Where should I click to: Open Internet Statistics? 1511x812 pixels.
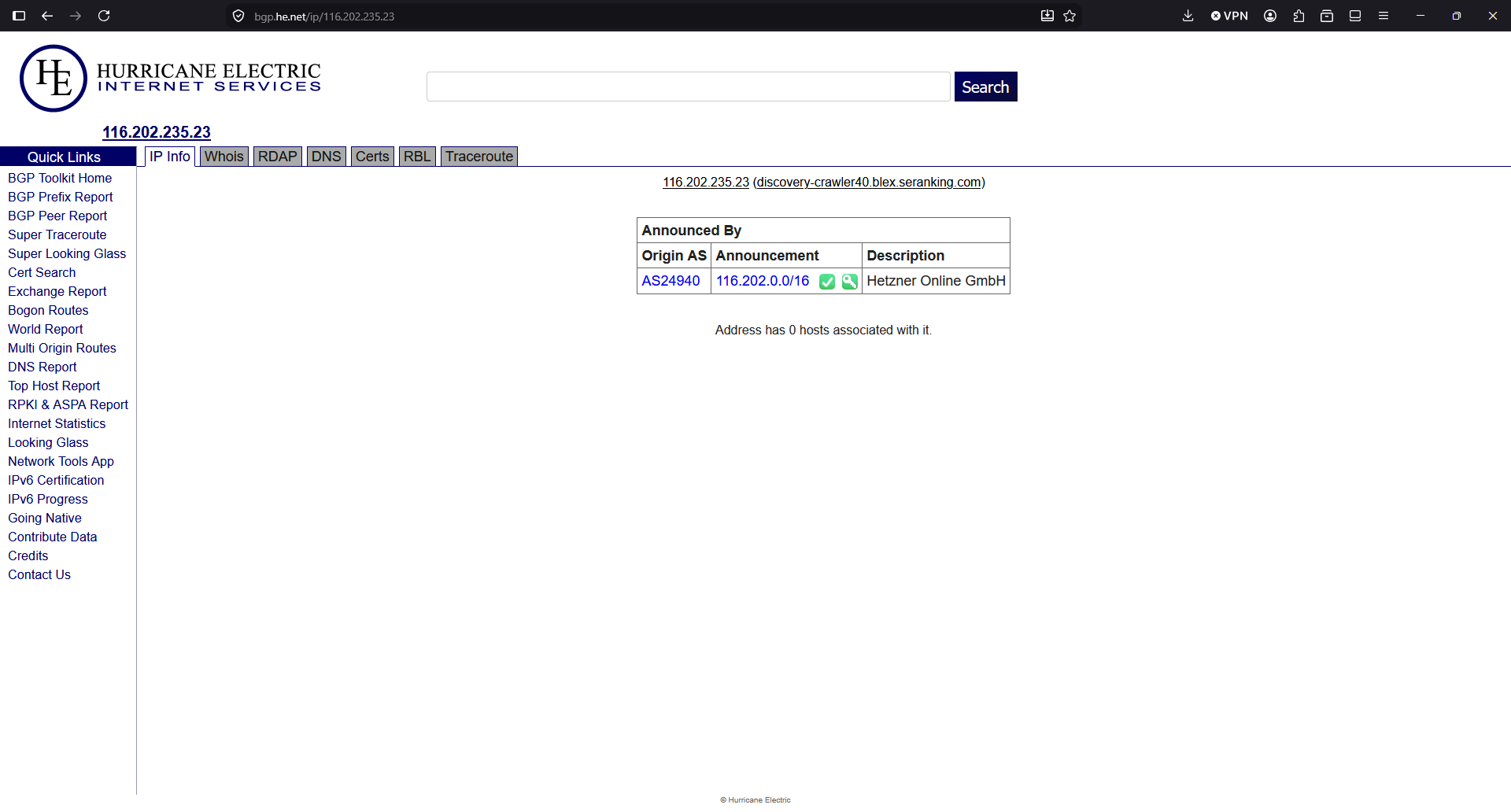(x=57, y=423)
